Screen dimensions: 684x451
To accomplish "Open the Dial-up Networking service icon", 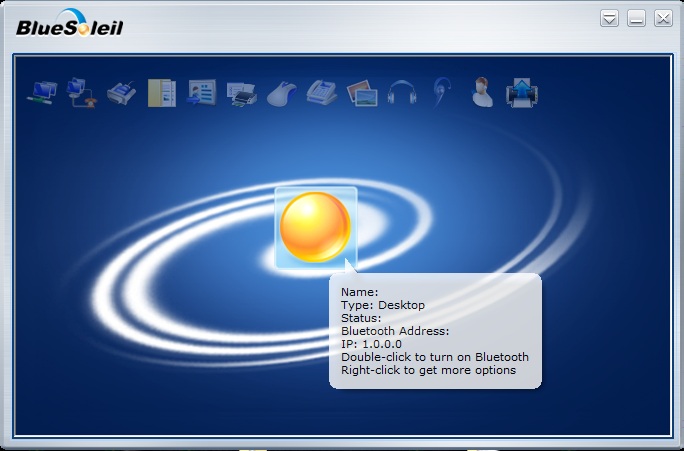I will (x=82, y=92).
